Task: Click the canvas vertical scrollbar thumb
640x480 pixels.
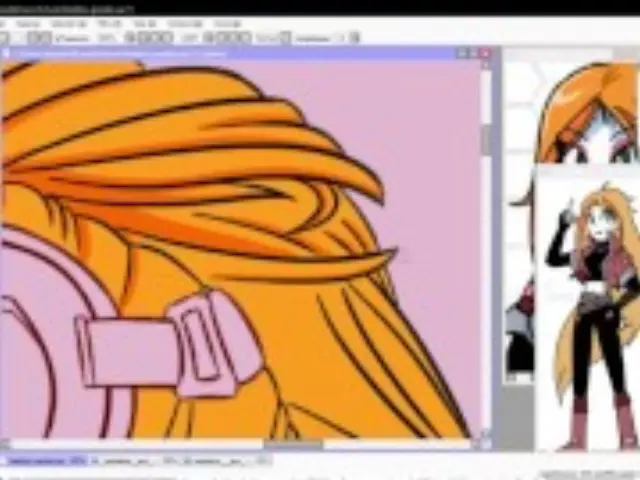Action: tap(486, 139)
